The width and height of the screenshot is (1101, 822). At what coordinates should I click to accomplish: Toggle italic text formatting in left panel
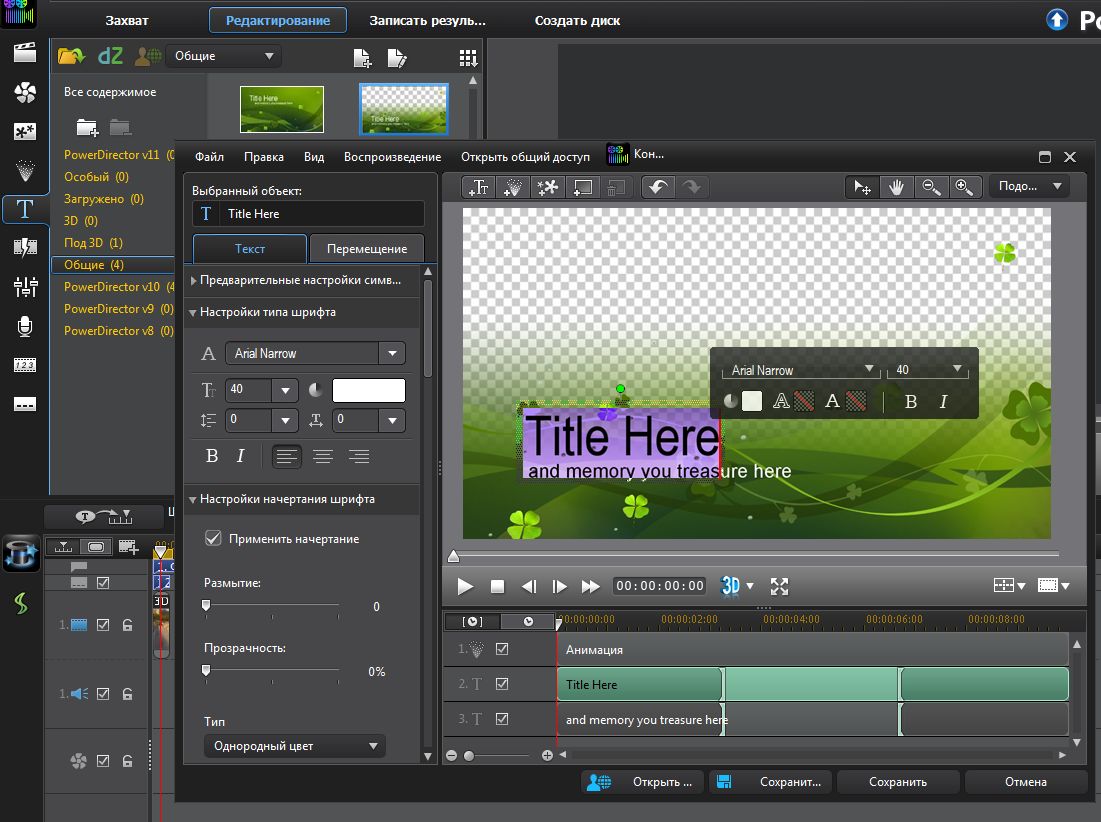(240, 456)
